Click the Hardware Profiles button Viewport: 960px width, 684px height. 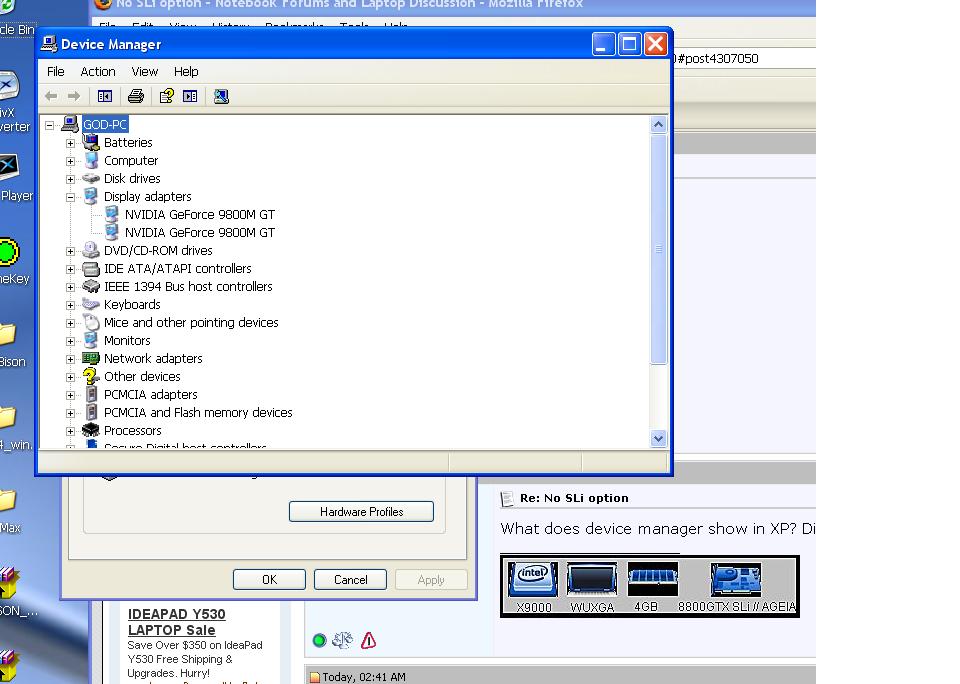(361, 512)
